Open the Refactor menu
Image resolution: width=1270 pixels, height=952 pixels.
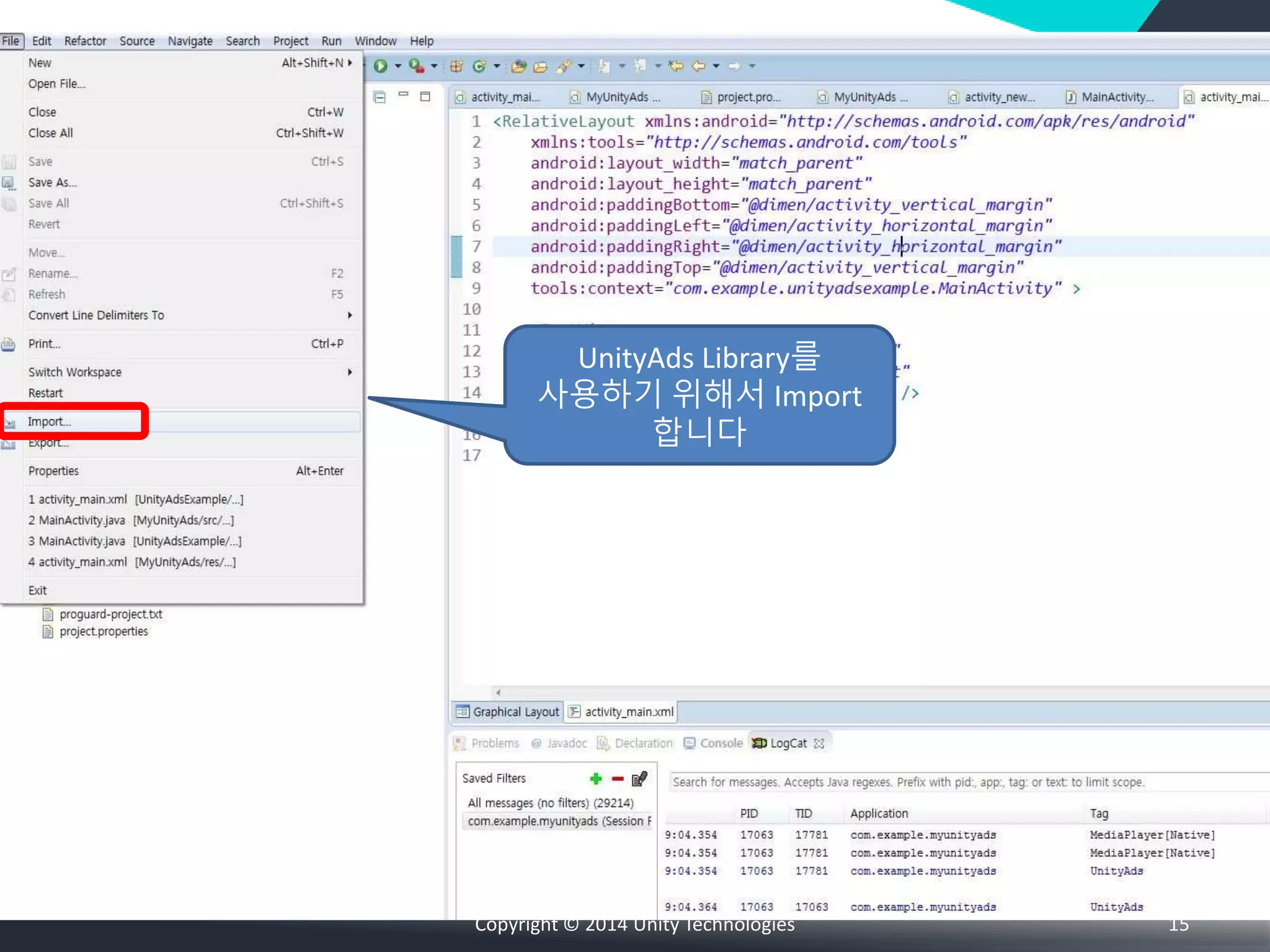tap(85, 41)
